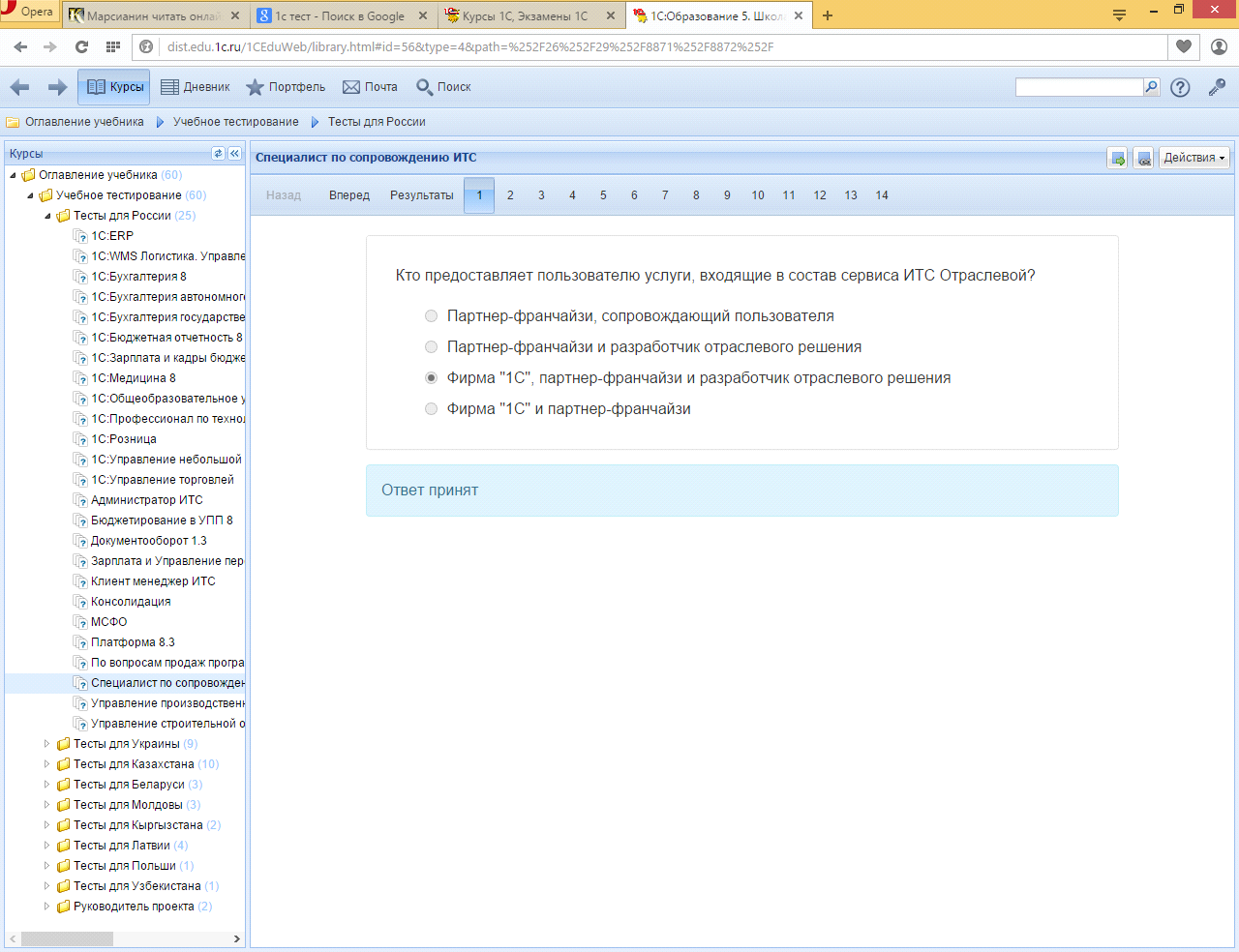Image resolution: width=1239 pixels, height=952 pixels.
Task: Select answer Фирма "1С" и партнер-франчайзи
Action: pyautogui.click(x=432, y=409)
